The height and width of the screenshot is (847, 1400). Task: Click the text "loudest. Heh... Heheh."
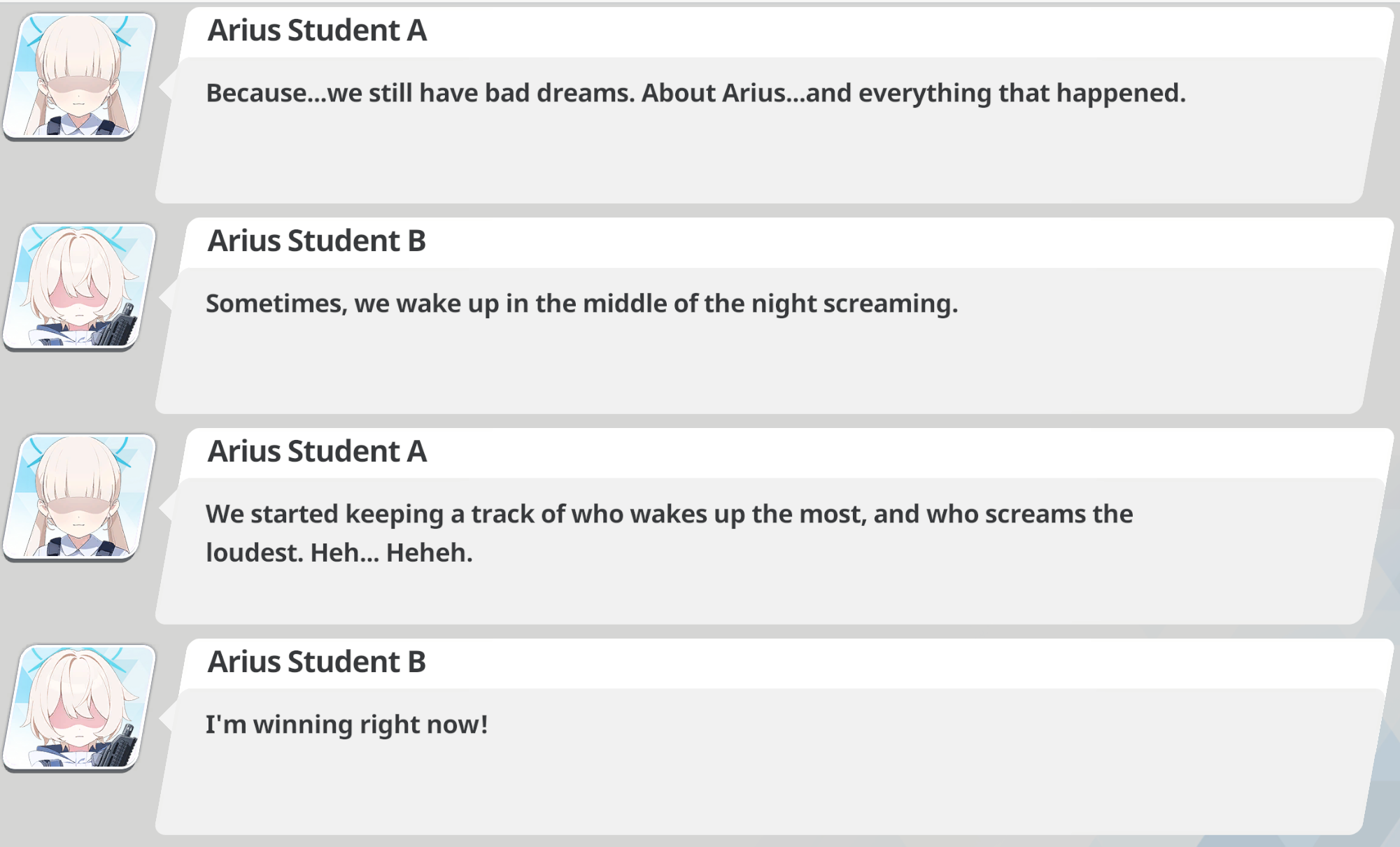point(339,553)
